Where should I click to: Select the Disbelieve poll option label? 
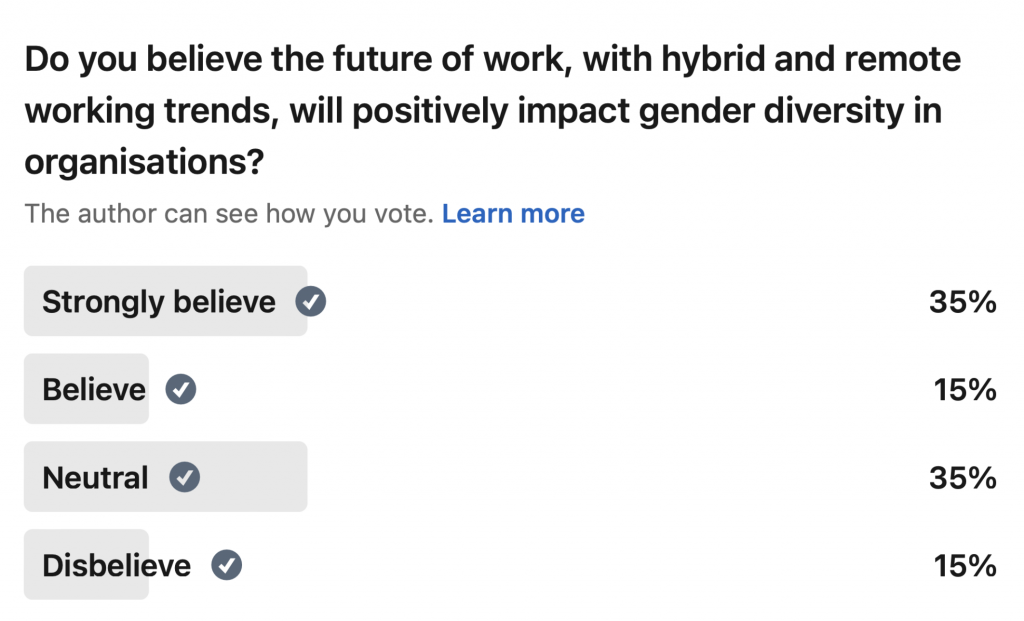[116, 565]
